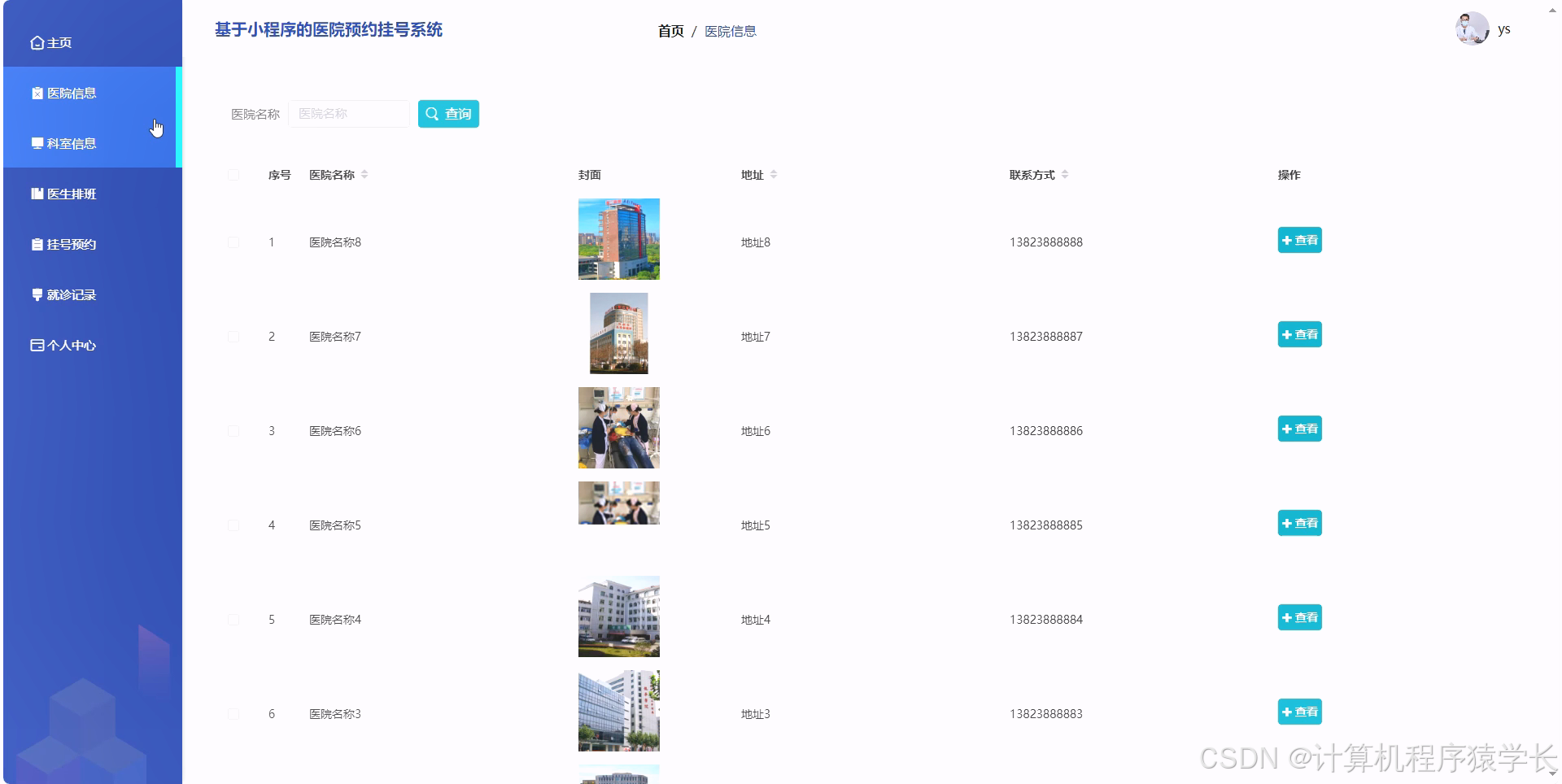
Task: Sort the 地址 column via its arrows
Action: click(774, 174)
